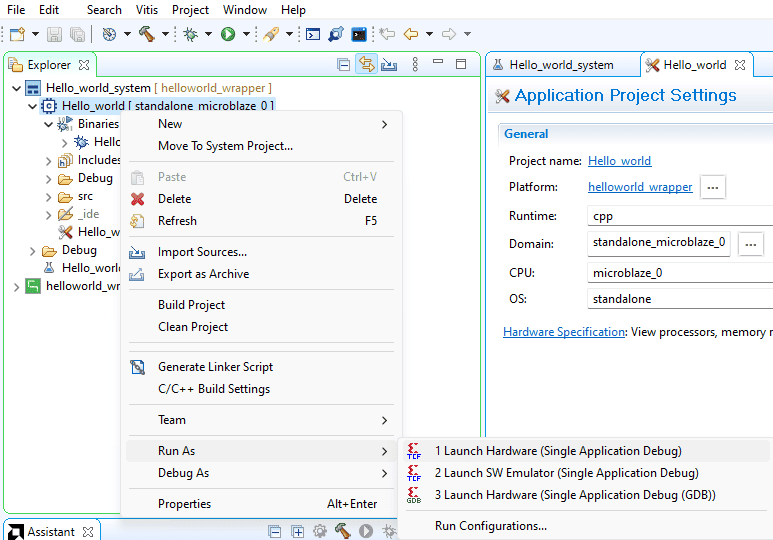Click the Debug bug icon in toolbar

191,34
